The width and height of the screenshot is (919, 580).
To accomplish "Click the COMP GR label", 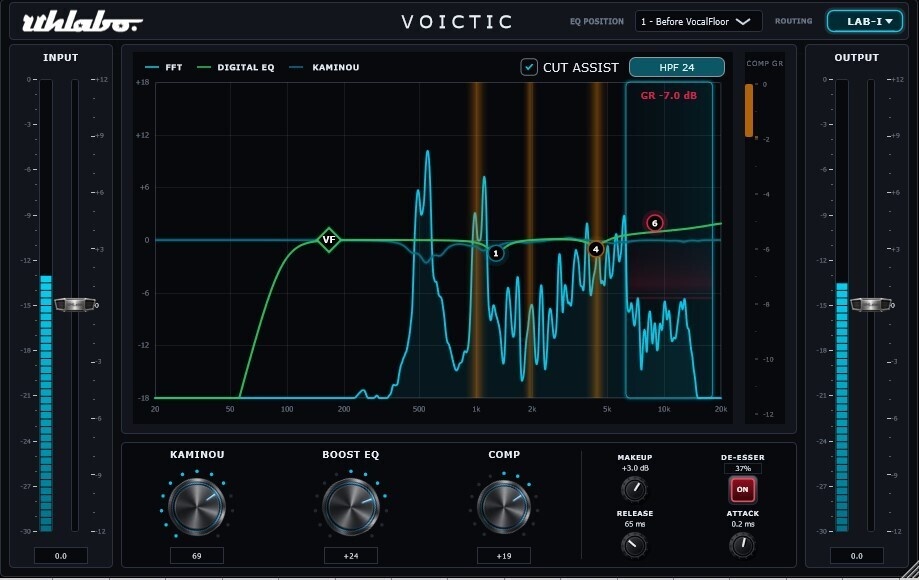I will click(764, 63).
